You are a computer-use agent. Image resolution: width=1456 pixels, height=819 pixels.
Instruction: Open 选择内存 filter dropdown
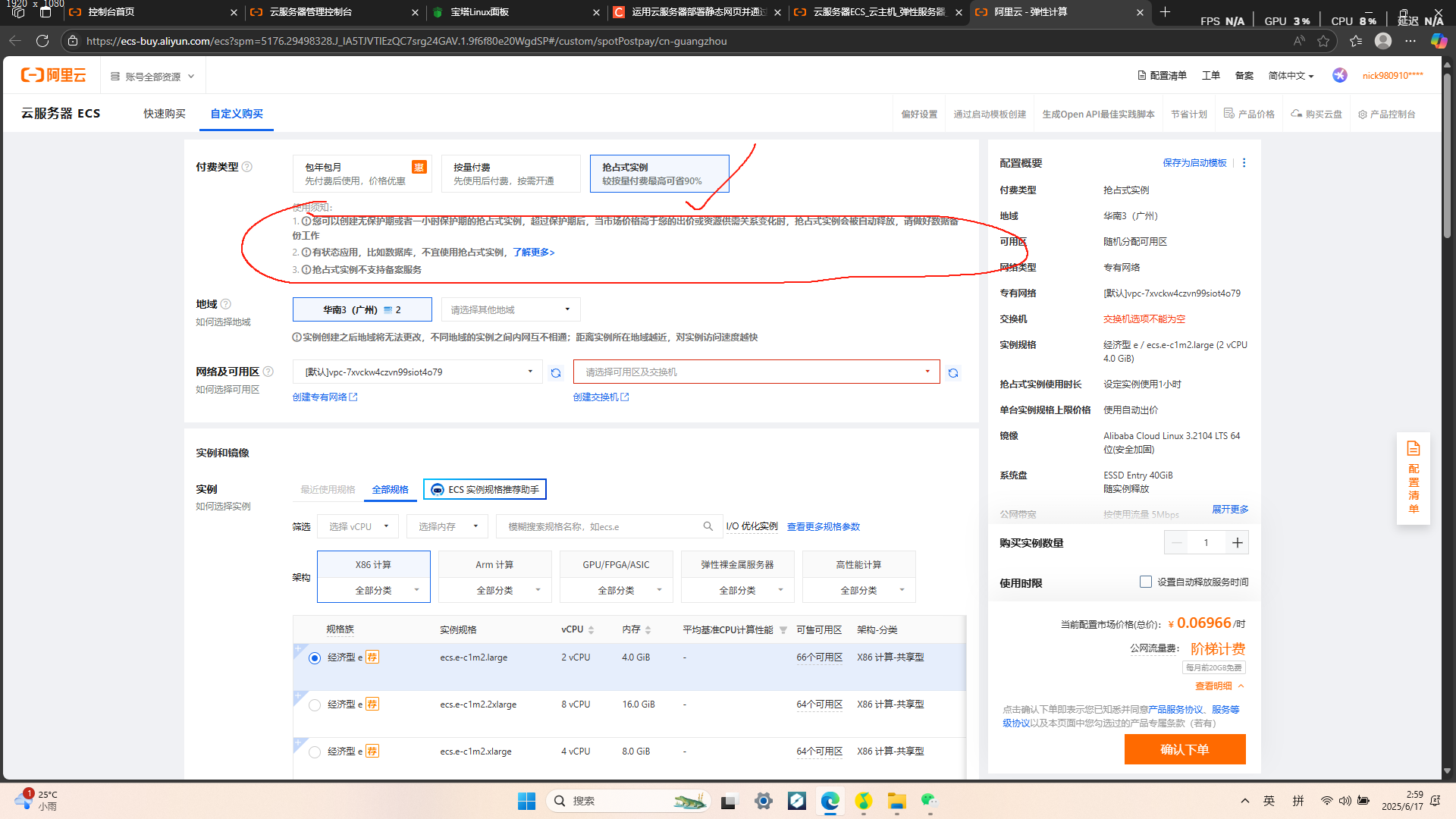[447, 526]
